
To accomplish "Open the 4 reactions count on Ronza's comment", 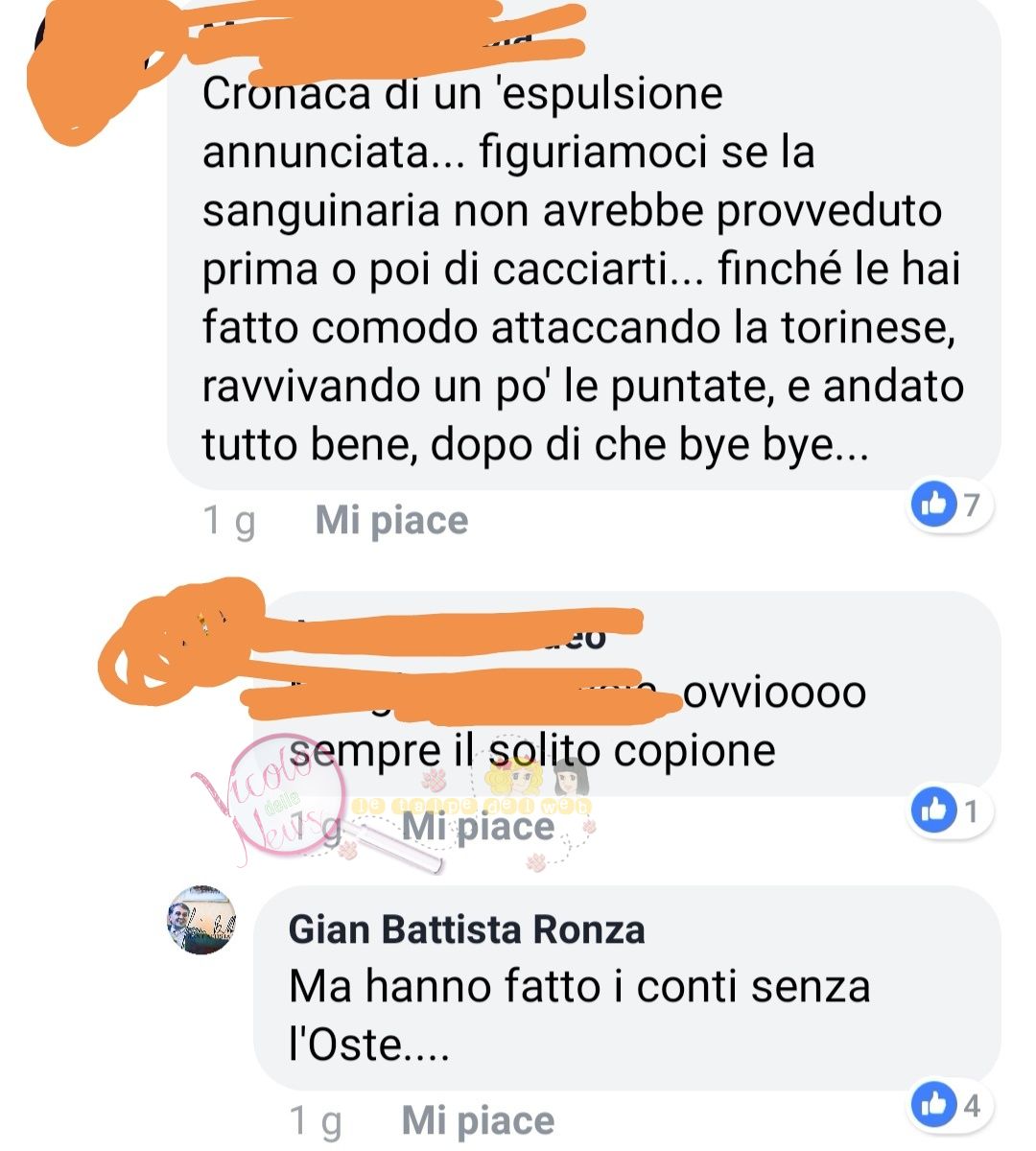I will click(972, 1106).
